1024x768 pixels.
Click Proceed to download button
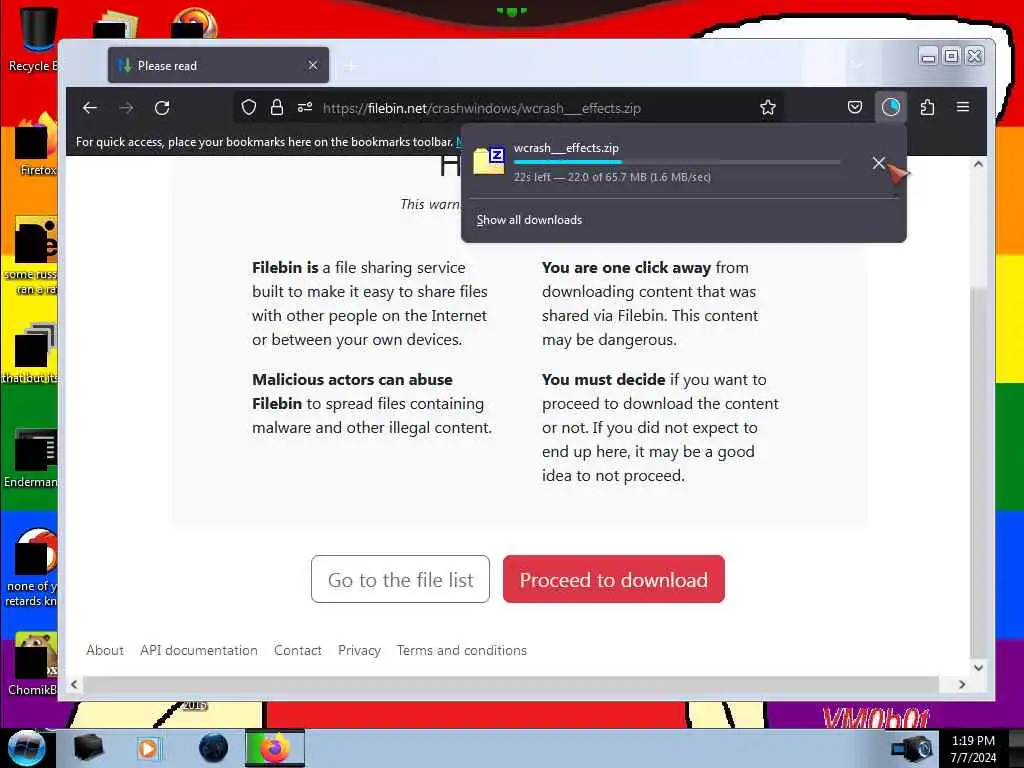(x=614, y=579)
